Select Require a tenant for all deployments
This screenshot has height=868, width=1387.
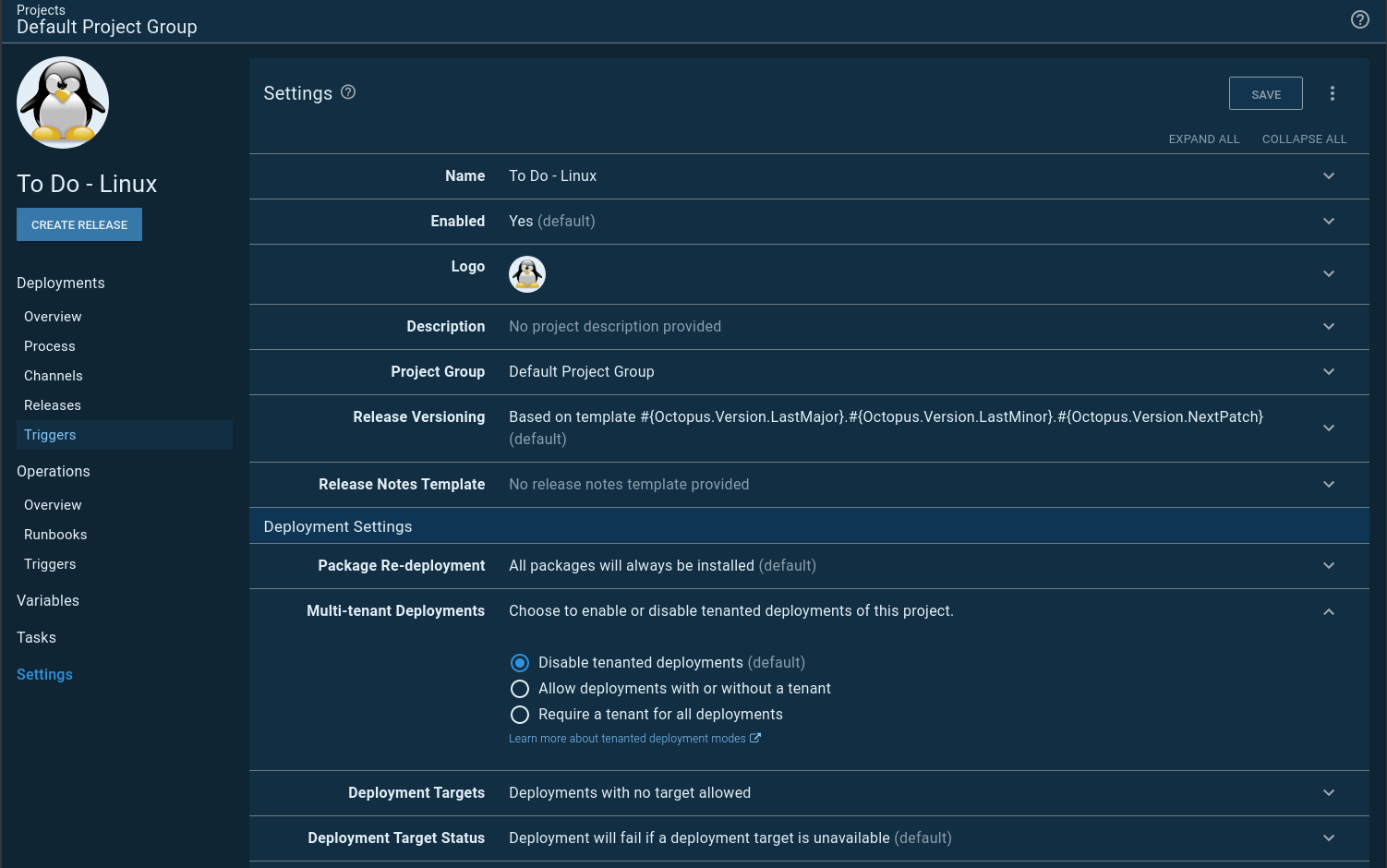pyautogui.click(x=520, y=715)
